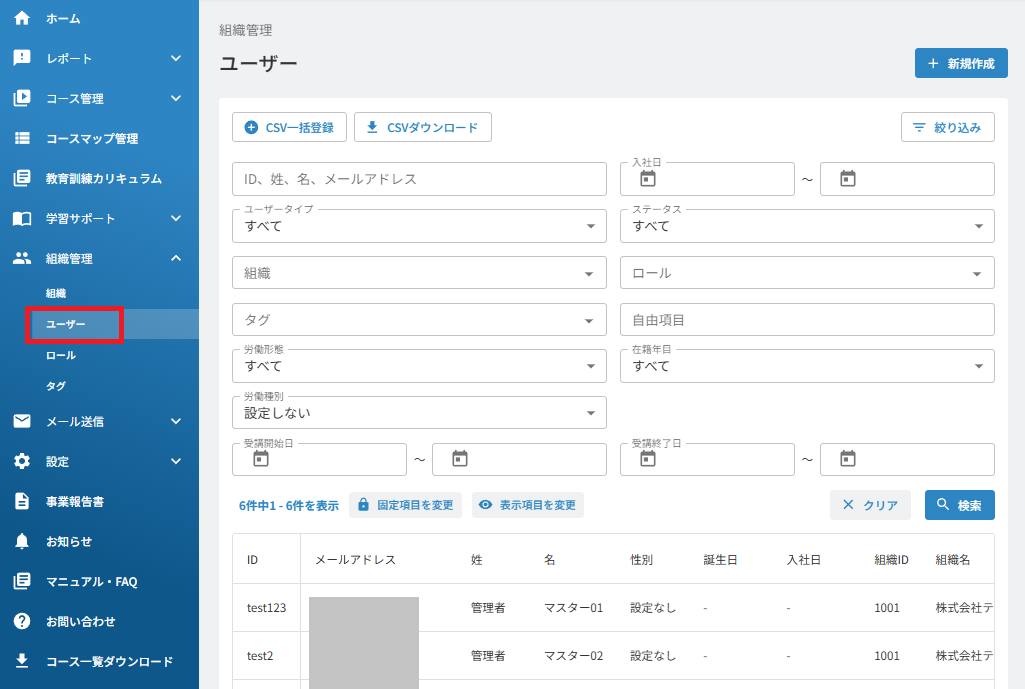Open the 入社日 start date calendar icon
The image size is (1025, 689).
pos(647,178)
